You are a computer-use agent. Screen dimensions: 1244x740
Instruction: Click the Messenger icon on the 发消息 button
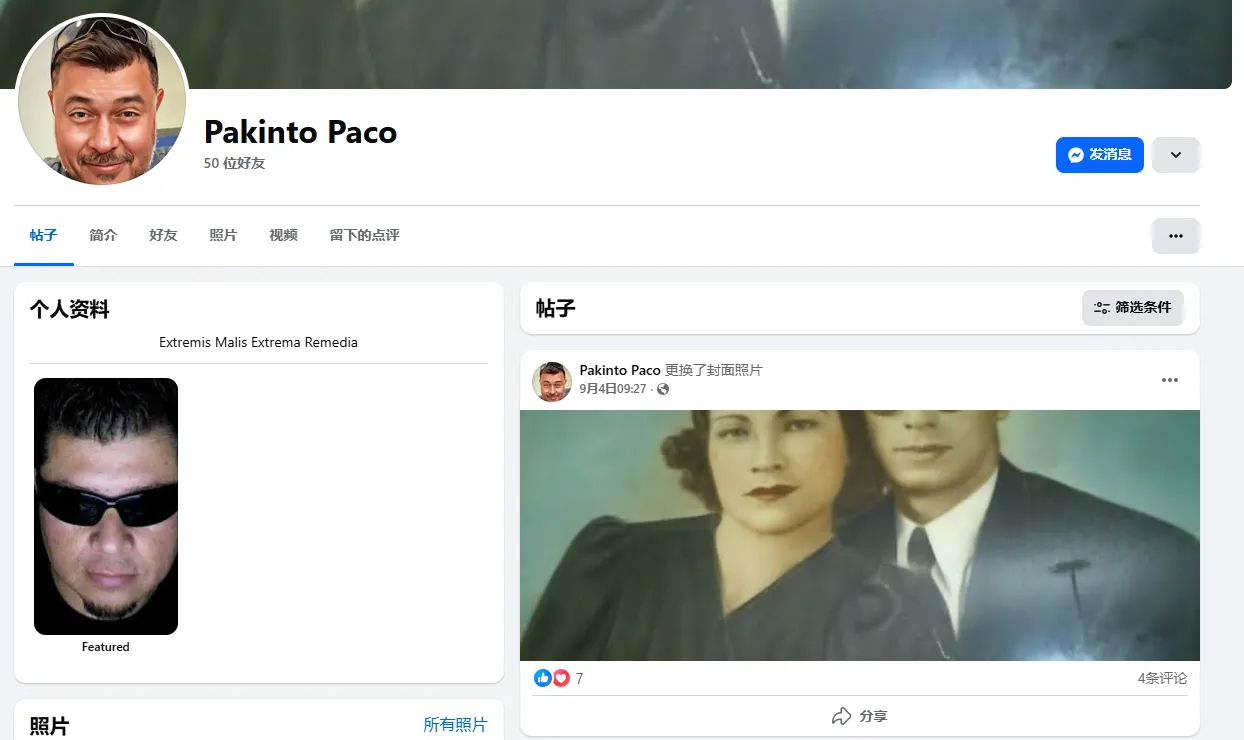pyautogui.click(x=1074, y=155)
